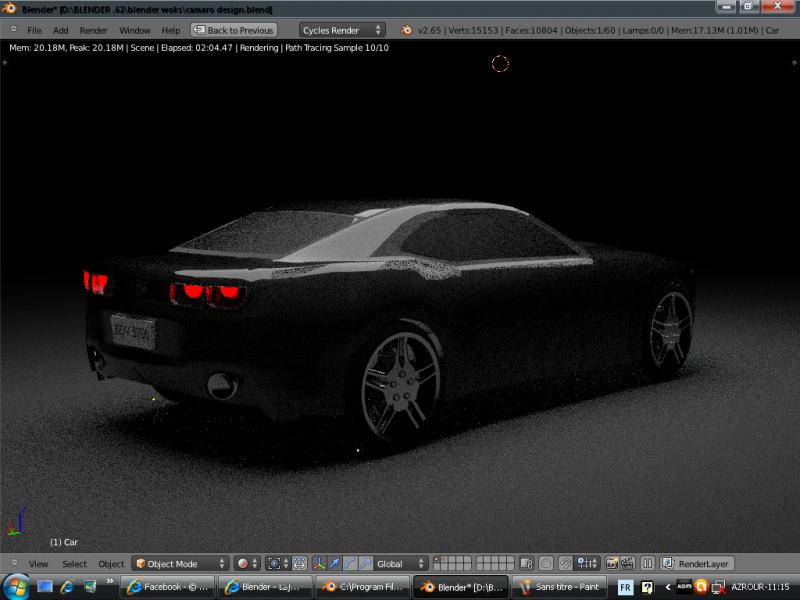Click the third quick launch icon
The width and height of the screenshot is (800, 600).
coord(90,587)
